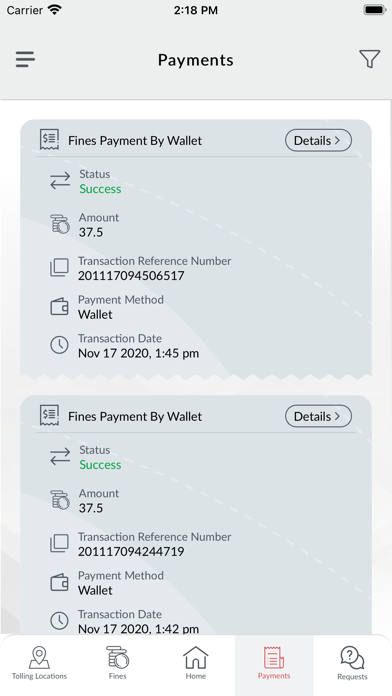Switch to Tolling Locations tab
This screenshot has height=696, width=392.
click(x=39, y=664)
